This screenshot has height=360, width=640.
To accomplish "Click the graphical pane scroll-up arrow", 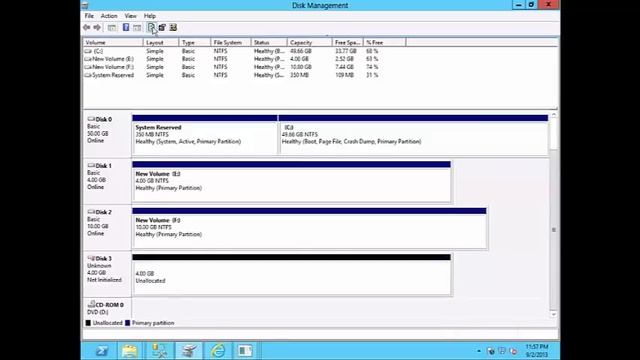I will point(553,116).
